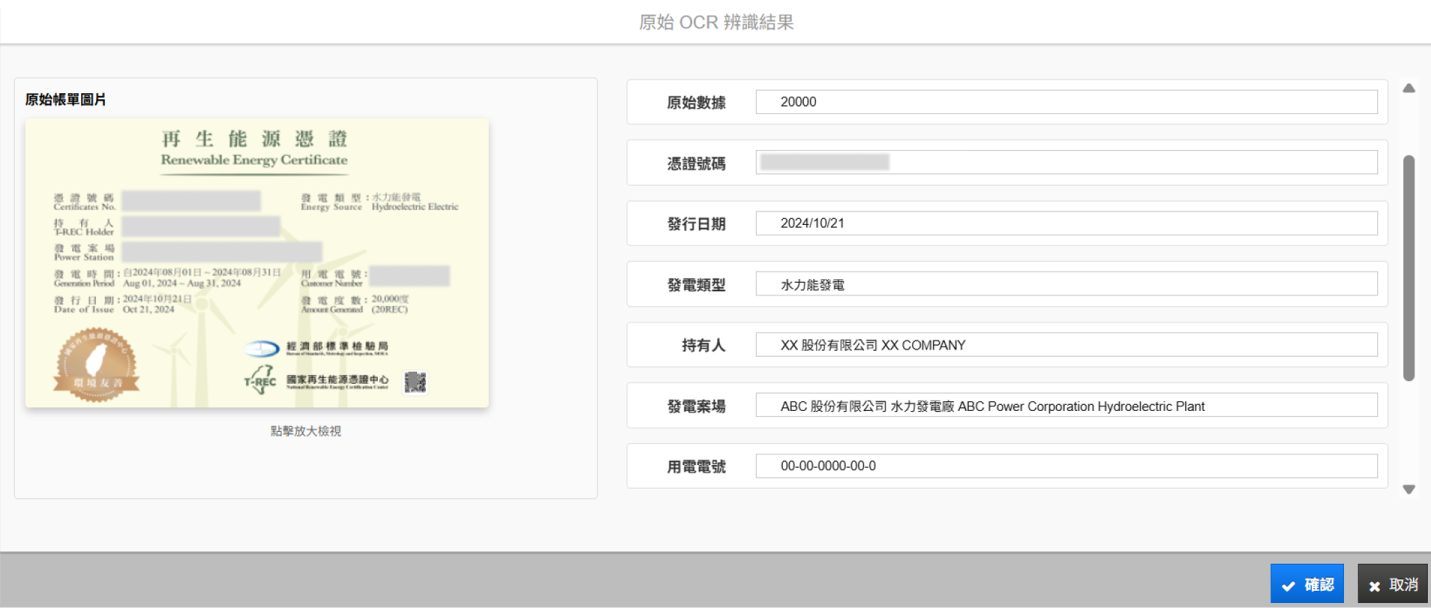Open the renewable energy certificate thumbnail
Screen dimensions: 1431x608
(257, 263)
